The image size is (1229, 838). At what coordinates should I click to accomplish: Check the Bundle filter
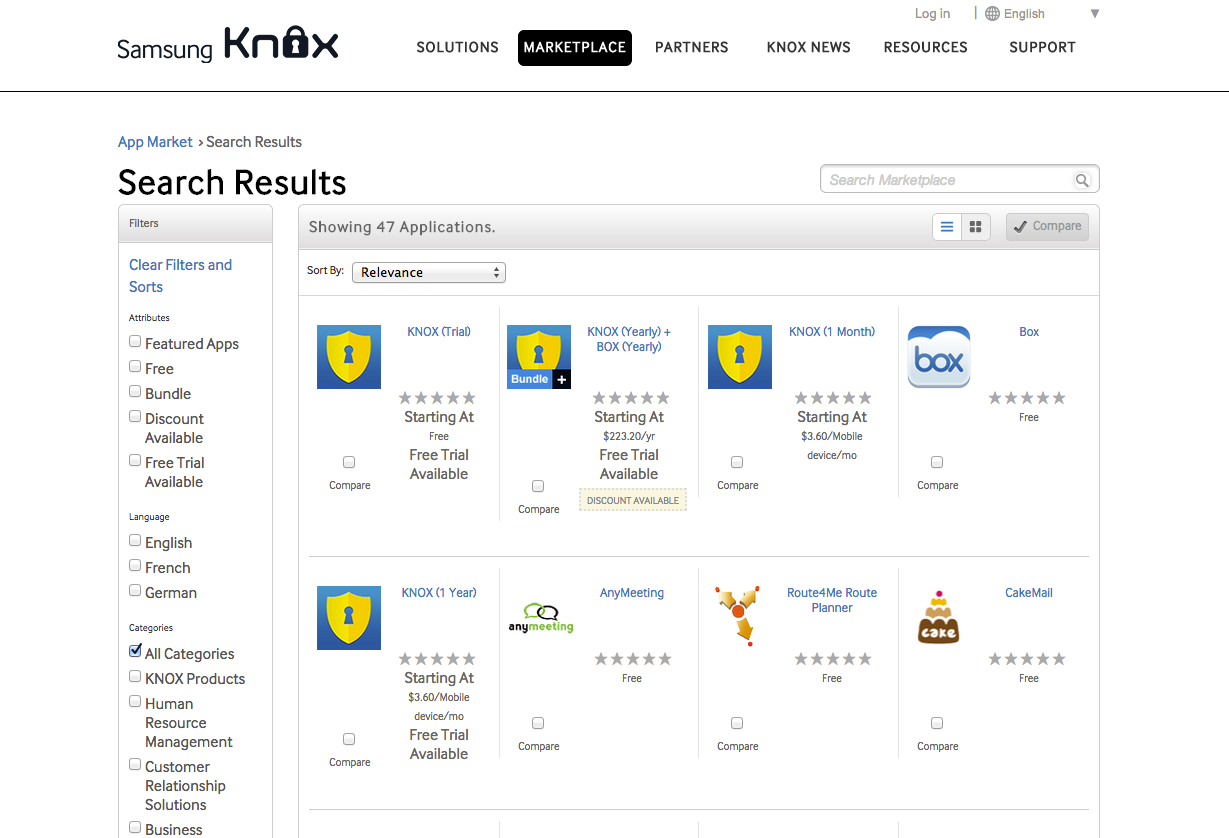[x=135, y=392]
